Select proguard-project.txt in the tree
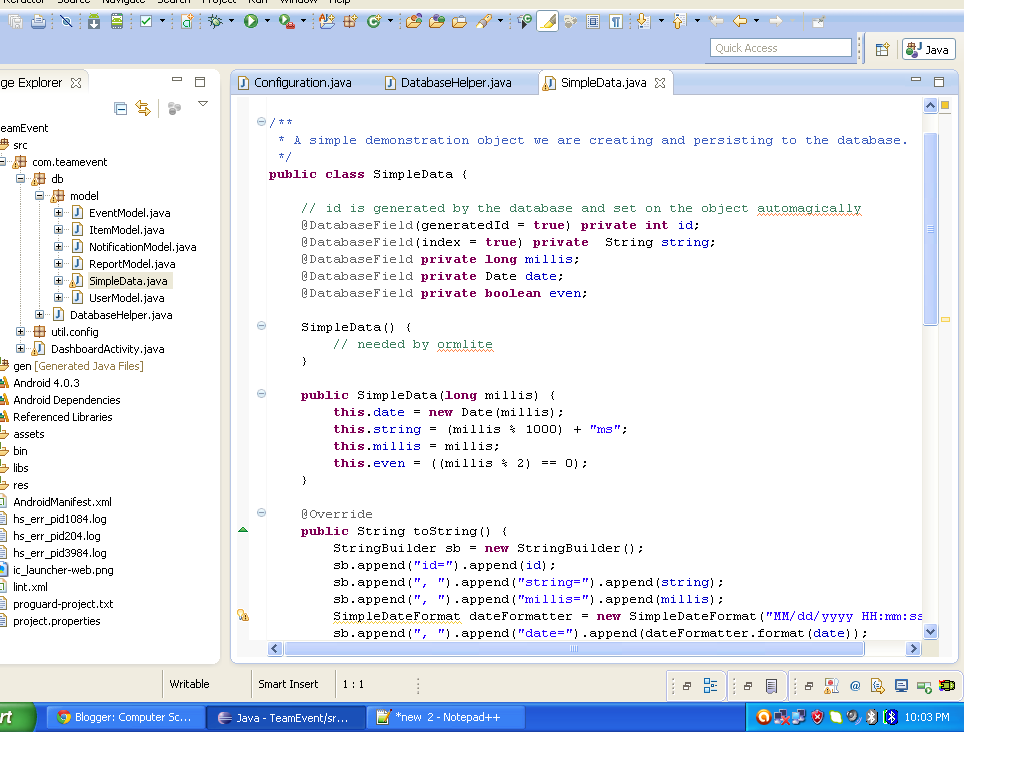This screenshot has width=1024, height=768. click(63, 603)
